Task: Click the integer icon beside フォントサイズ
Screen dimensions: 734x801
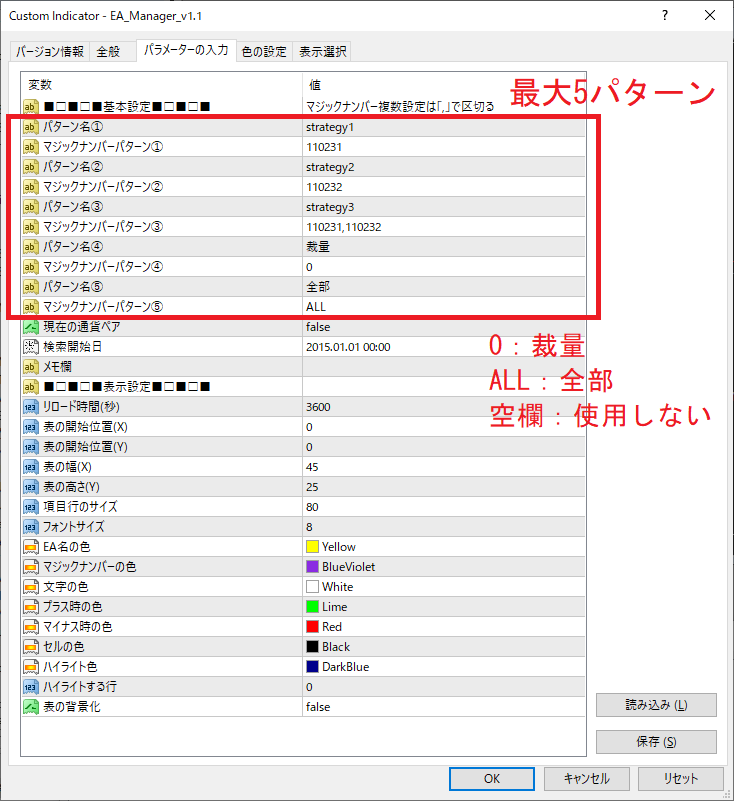Action: (31, 526)
